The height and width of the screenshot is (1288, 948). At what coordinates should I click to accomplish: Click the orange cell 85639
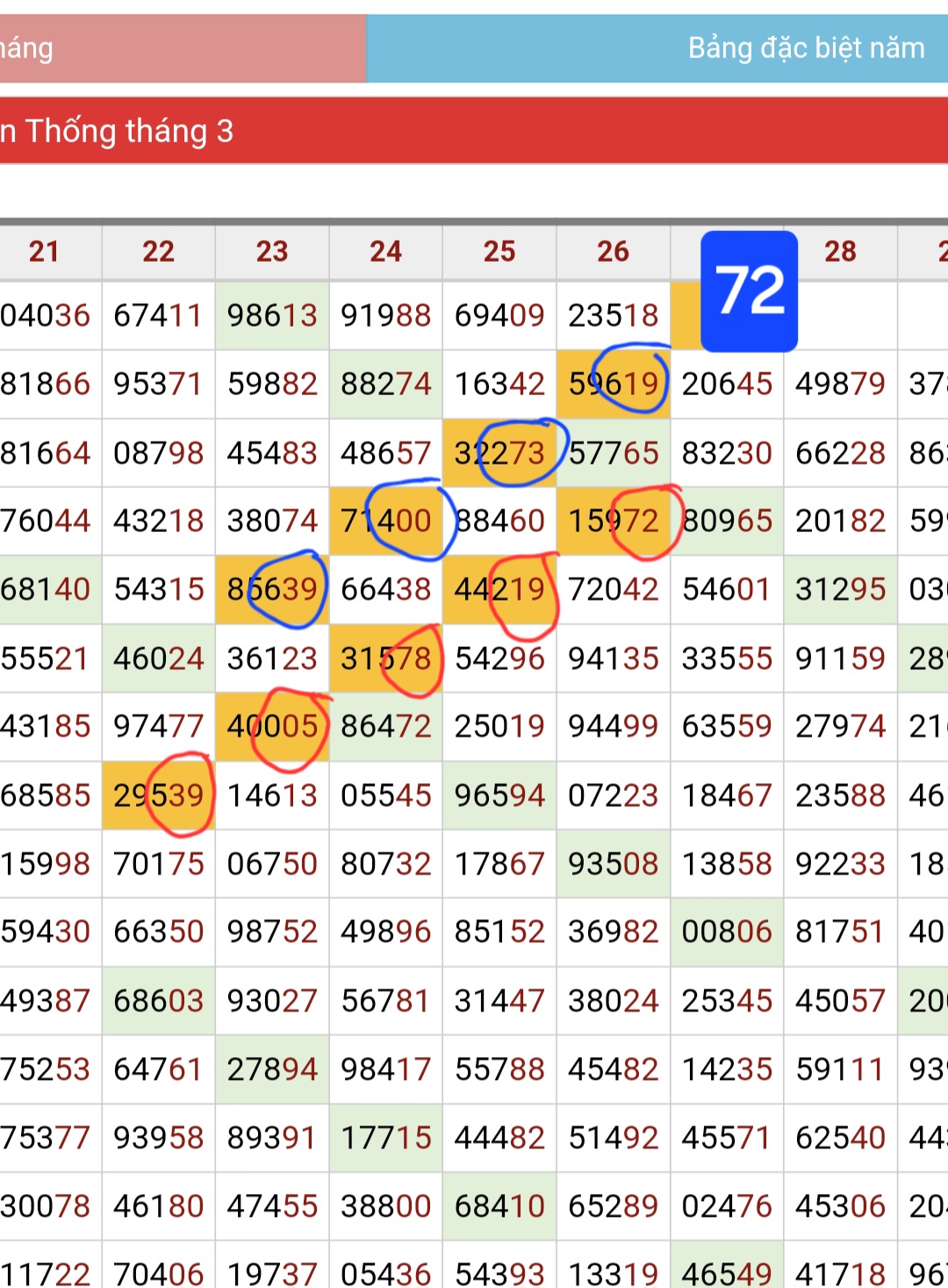272,589
